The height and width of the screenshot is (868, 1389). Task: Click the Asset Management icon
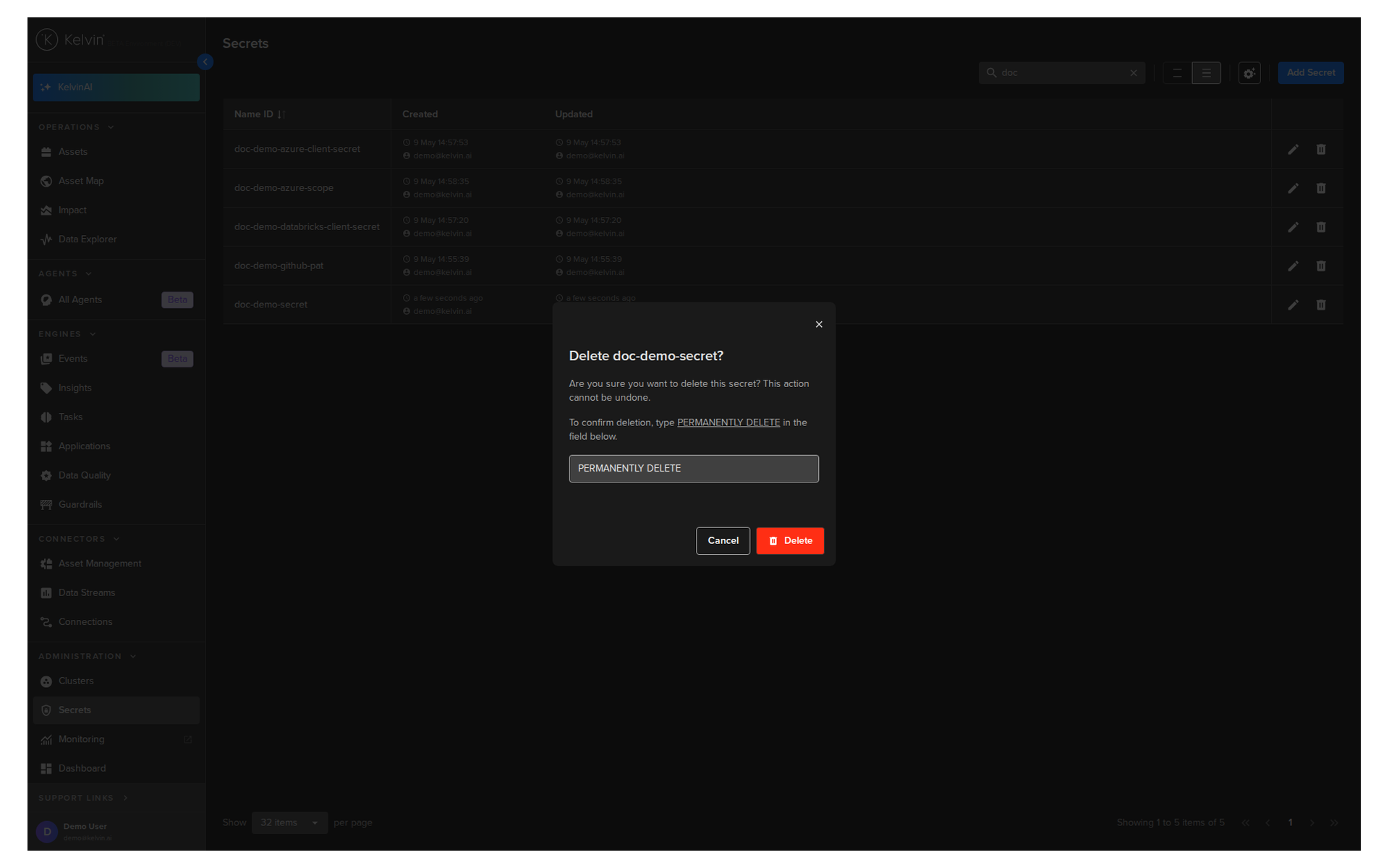pyautogui.click(x=46, y=563)
